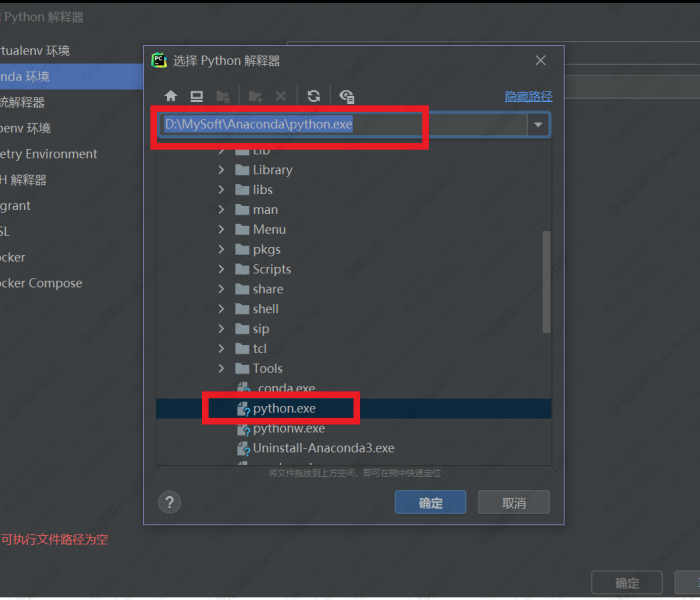
Task: Select the sip folder row
Action: click(x=354, y=329)
